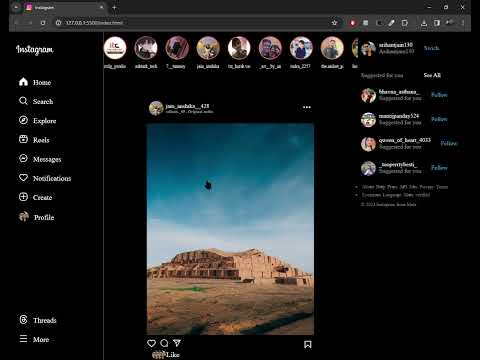Click Create in the sidebar
Screen dimensions: 480x360
tap(36, 197)
